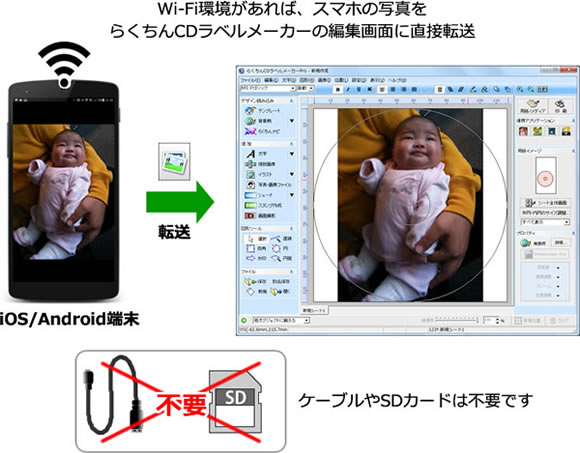Expand the イラスト arrow dropdown
Viewport: 580px width, 453px height.
[292, 174]
